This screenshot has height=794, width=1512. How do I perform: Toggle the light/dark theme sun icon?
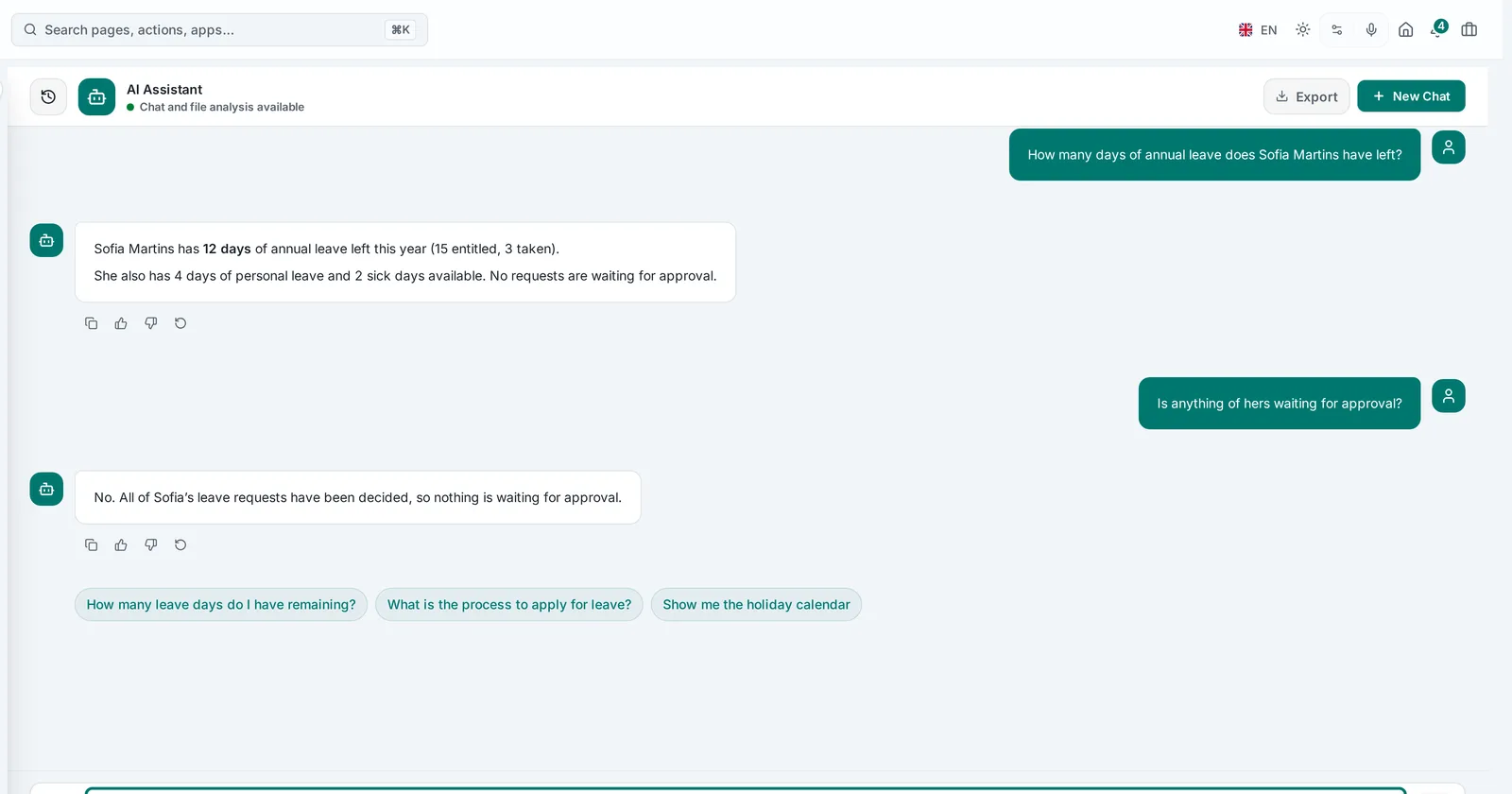click(1303, 30)
